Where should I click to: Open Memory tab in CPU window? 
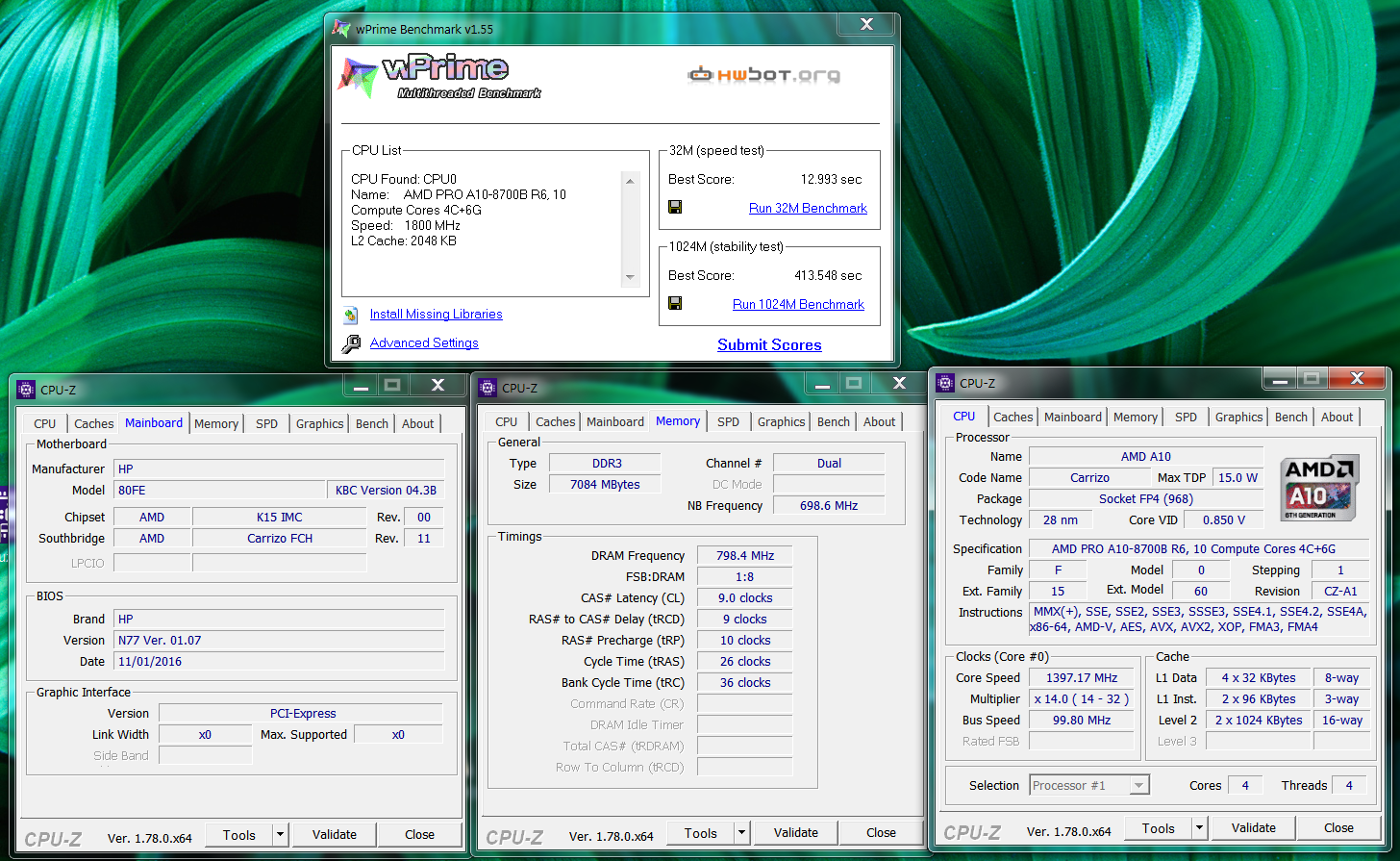tap(1136, 417)
